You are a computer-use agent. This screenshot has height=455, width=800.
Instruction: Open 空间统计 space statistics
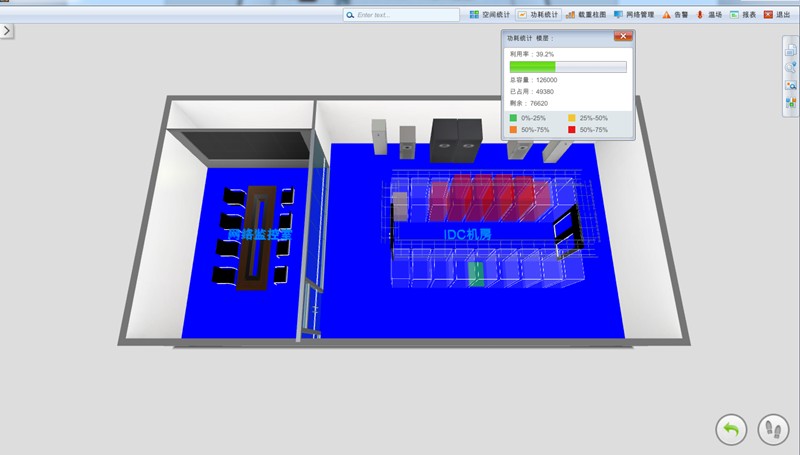tap(490, 15)
